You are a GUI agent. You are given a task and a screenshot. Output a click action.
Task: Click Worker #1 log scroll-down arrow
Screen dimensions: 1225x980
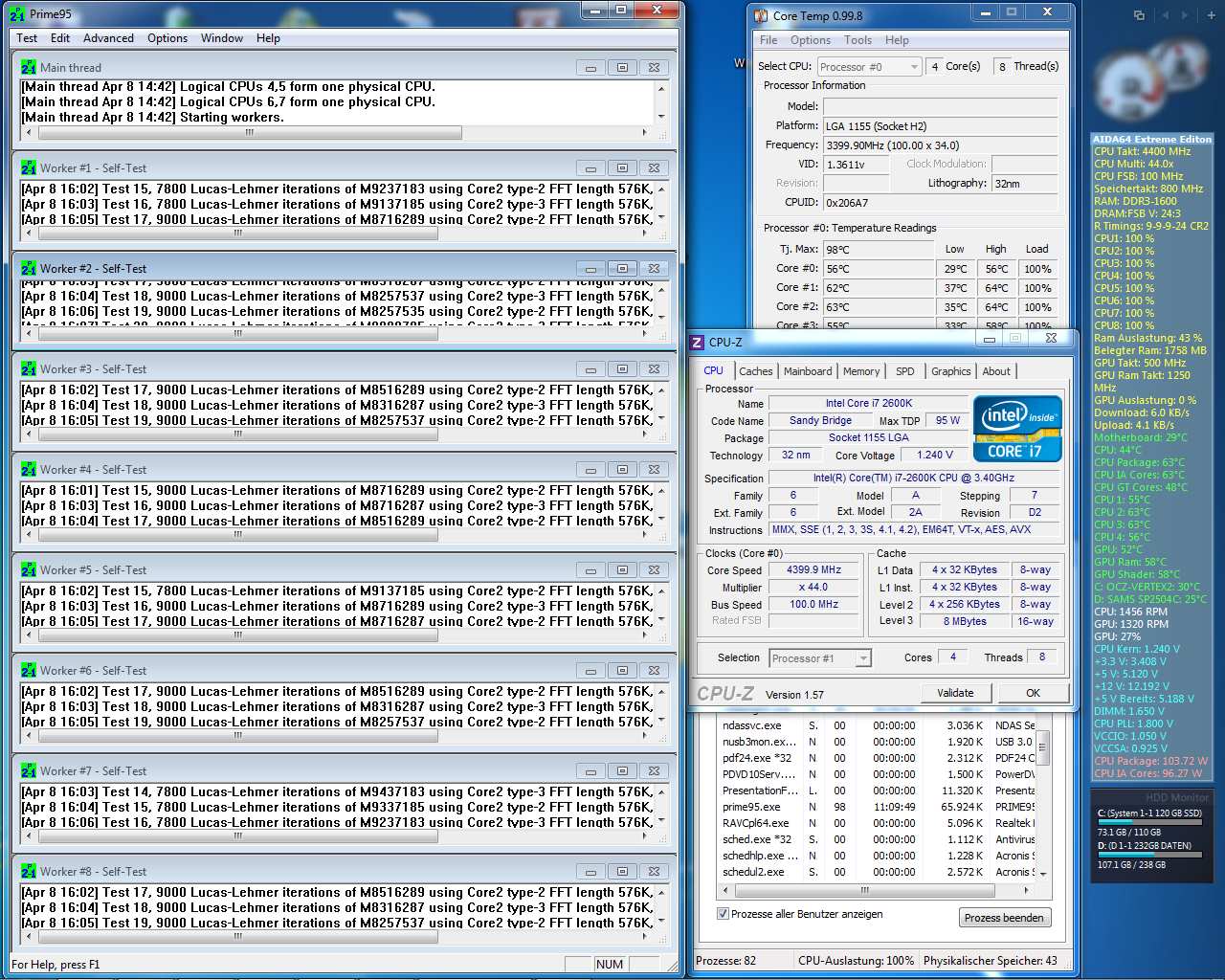[x=660, y=217]
